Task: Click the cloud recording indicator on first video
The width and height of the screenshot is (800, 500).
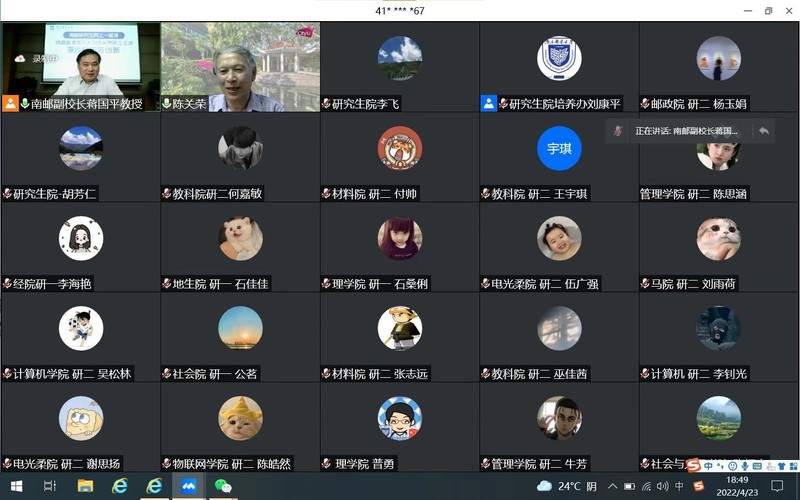Action: (18, 59)
